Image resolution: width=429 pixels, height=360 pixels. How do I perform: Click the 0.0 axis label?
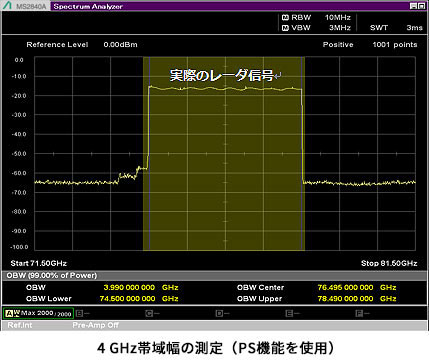19,60
